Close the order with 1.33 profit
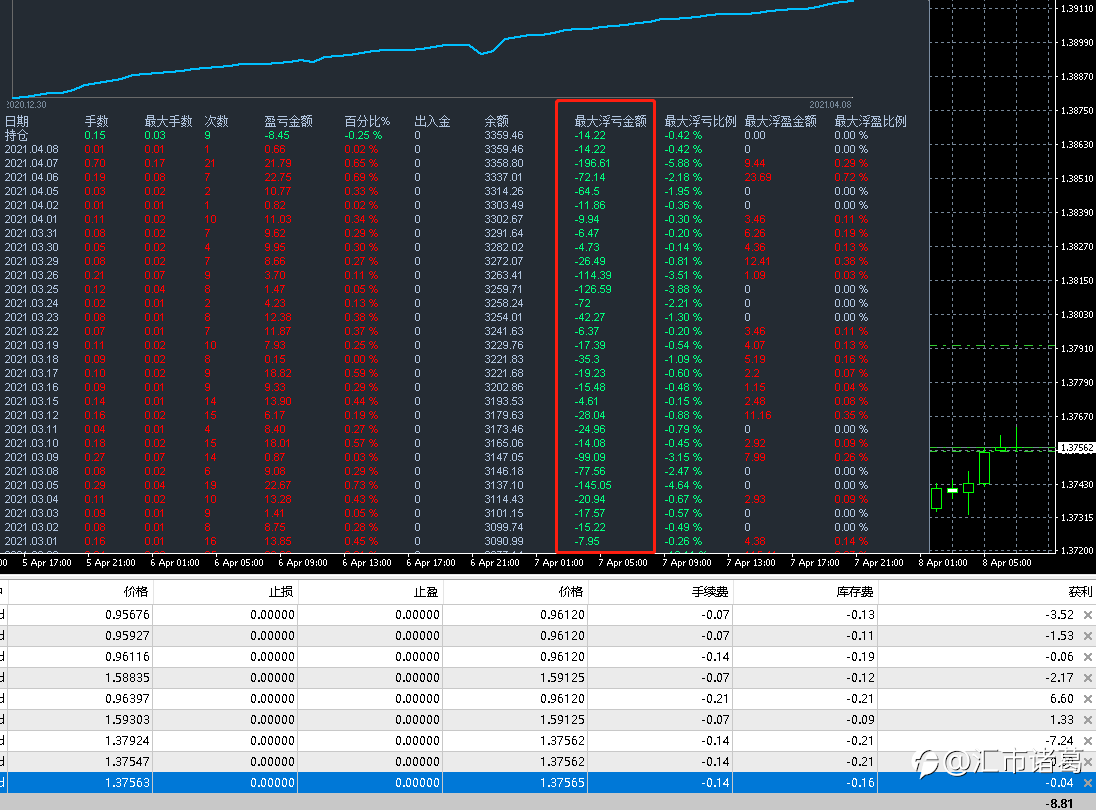 1088,720
